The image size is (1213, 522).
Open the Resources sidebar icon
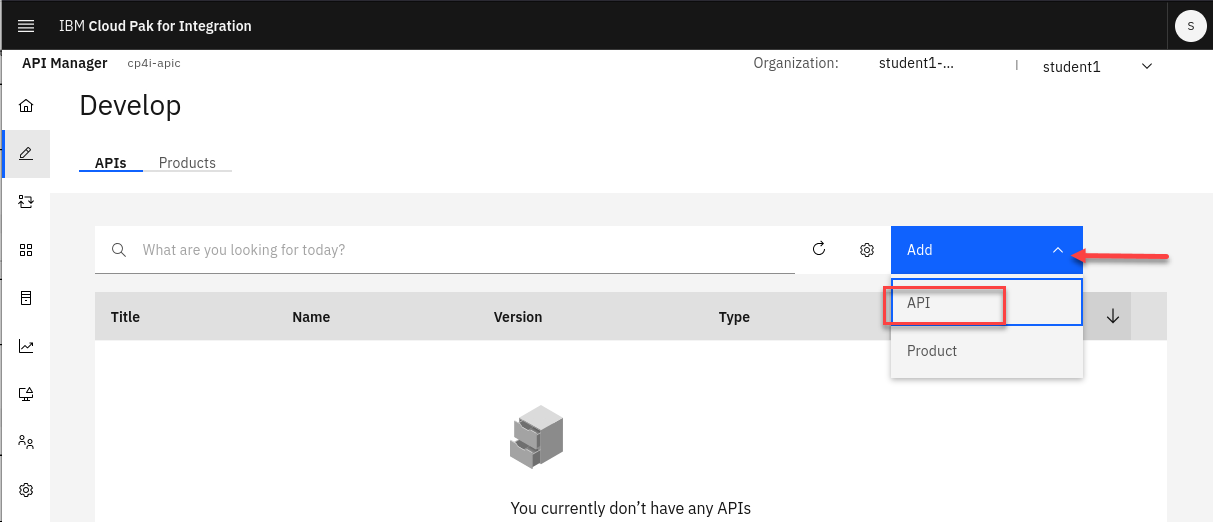pyautogui.click(x=26, y=298)
